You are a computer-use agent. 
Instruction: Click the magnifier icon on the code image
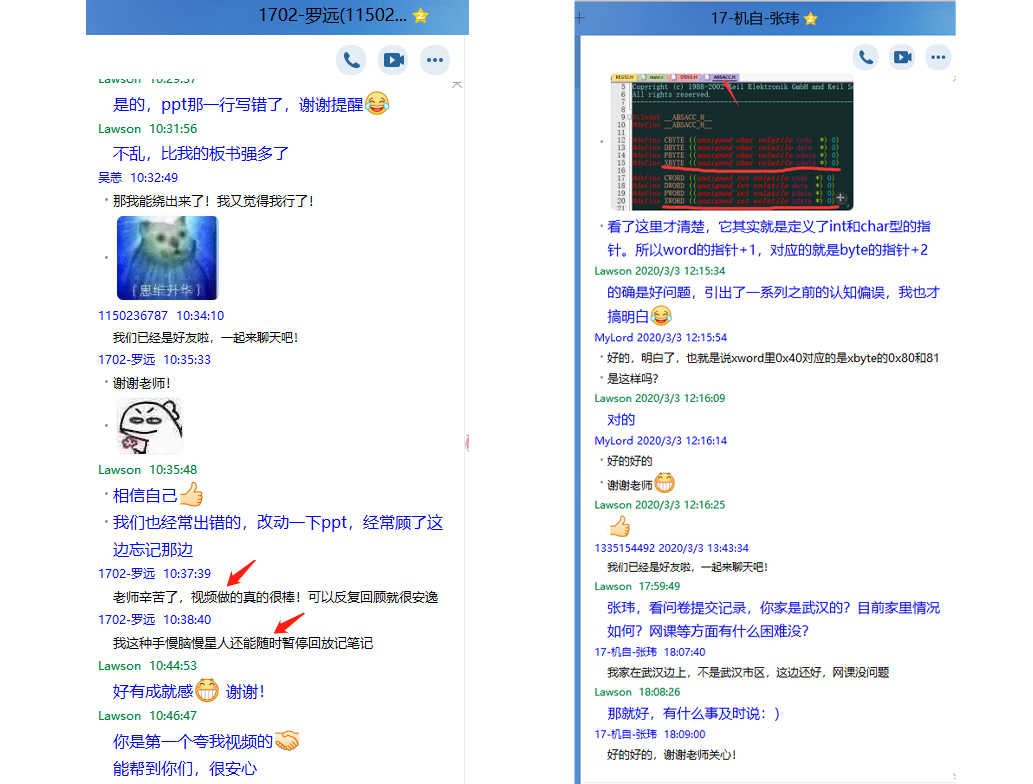coord(841,199)
